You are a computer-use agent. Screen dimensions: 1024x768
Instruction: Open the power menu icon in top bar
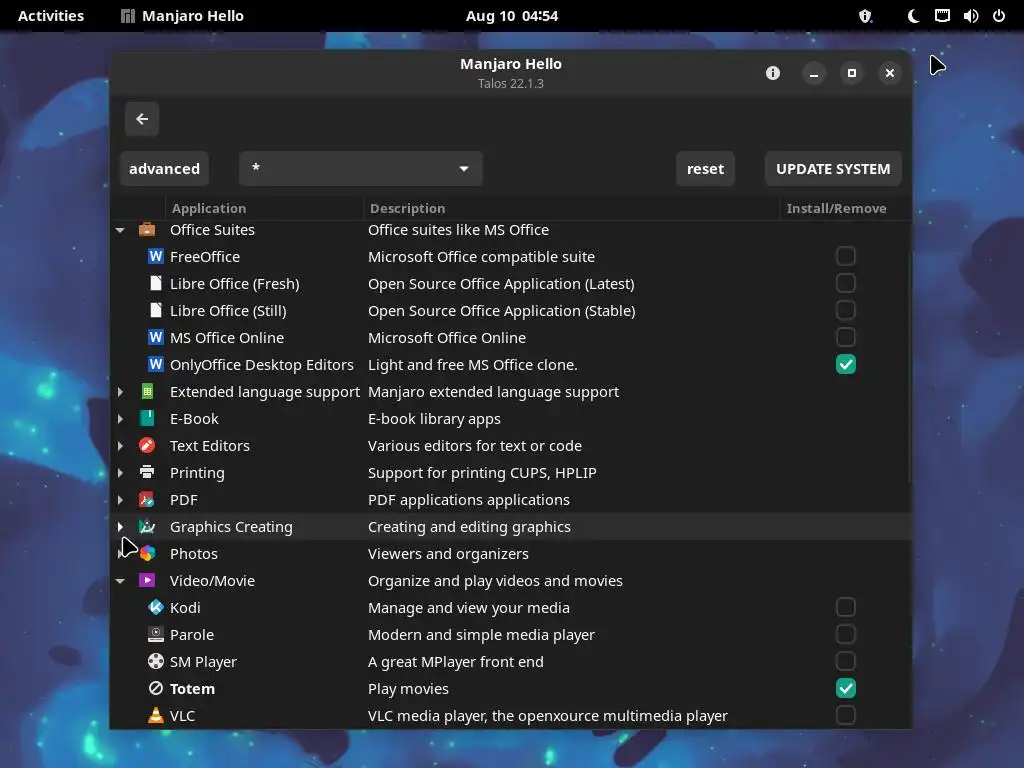[999, 16]
